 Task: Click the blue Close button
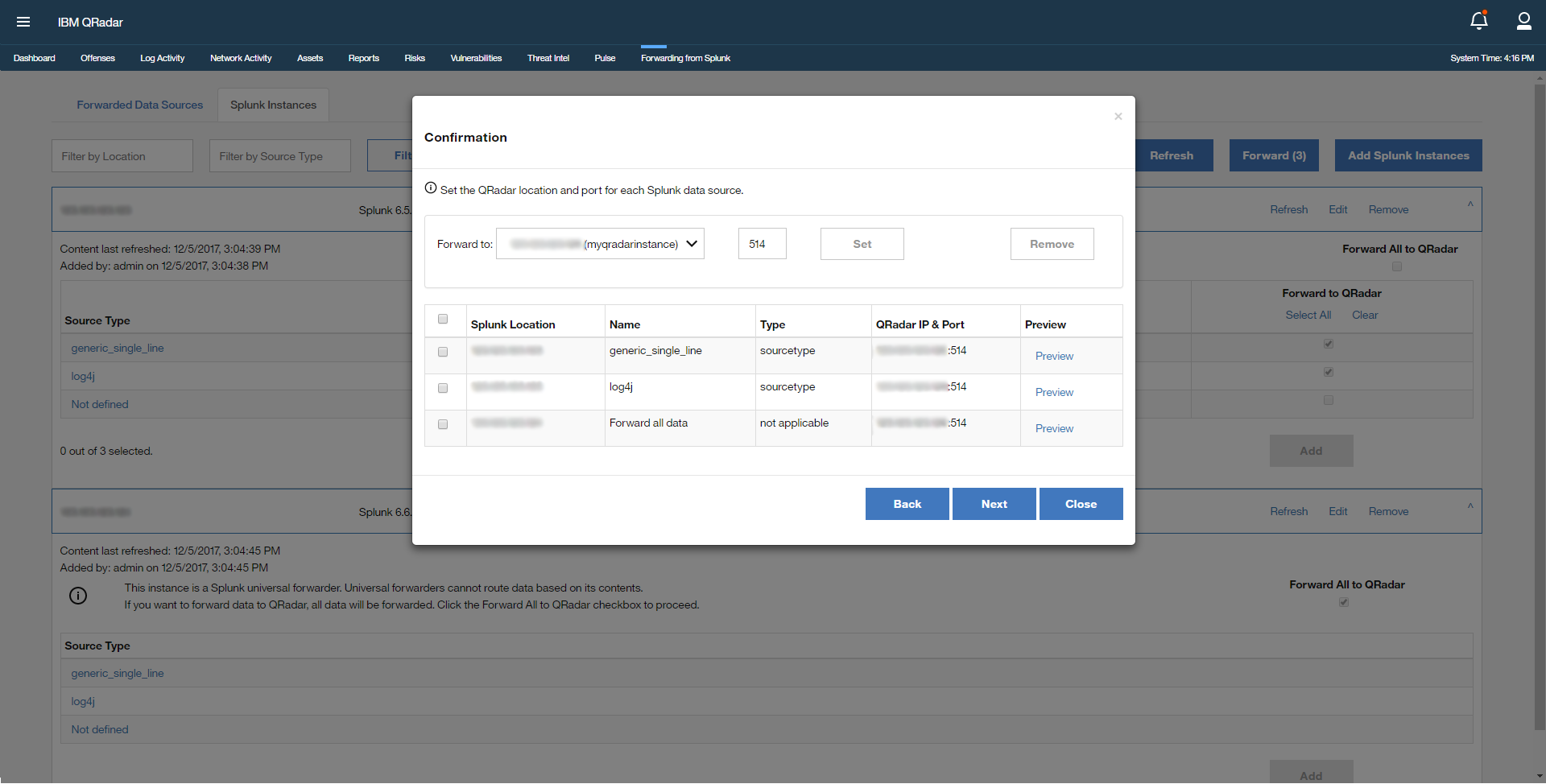[x=1081, y=504]
